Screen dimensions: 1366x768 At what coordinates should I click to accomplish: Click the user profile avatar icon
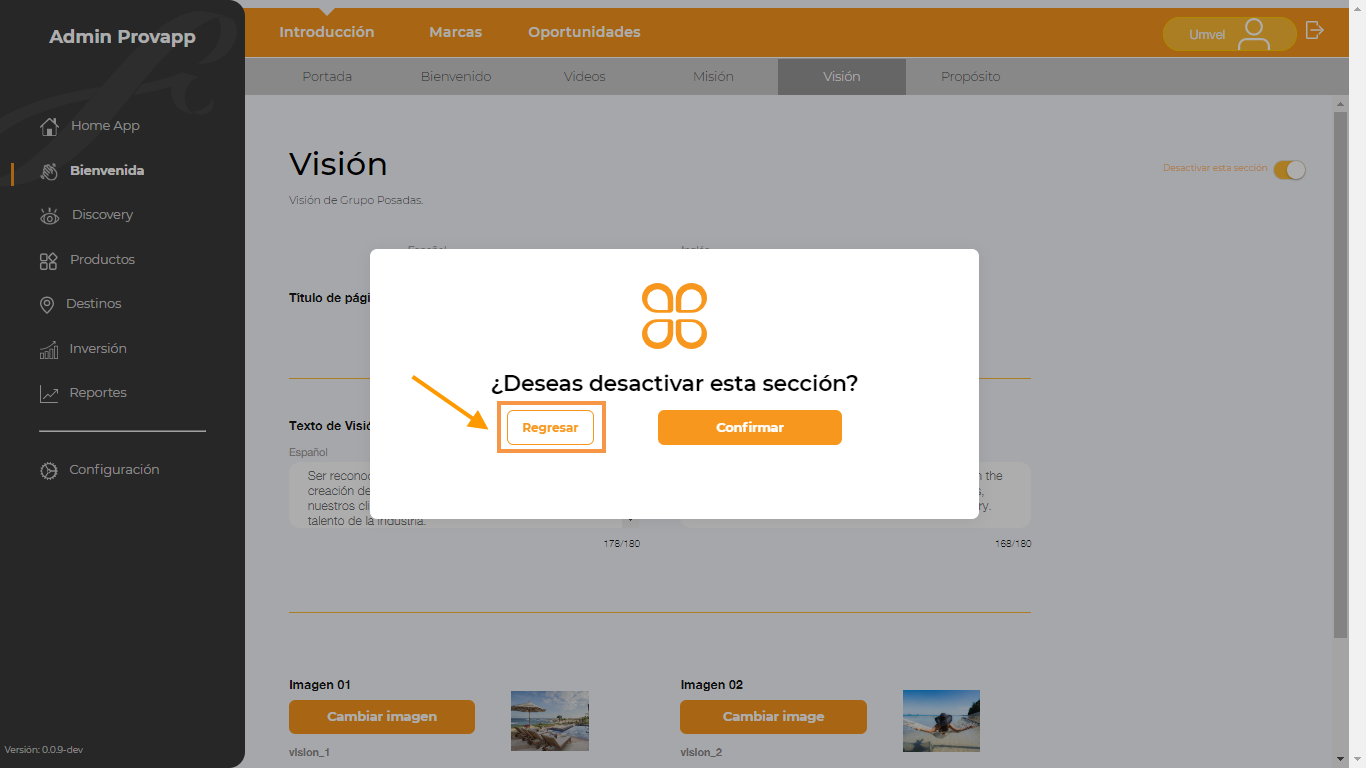(x=1253, y=34)
